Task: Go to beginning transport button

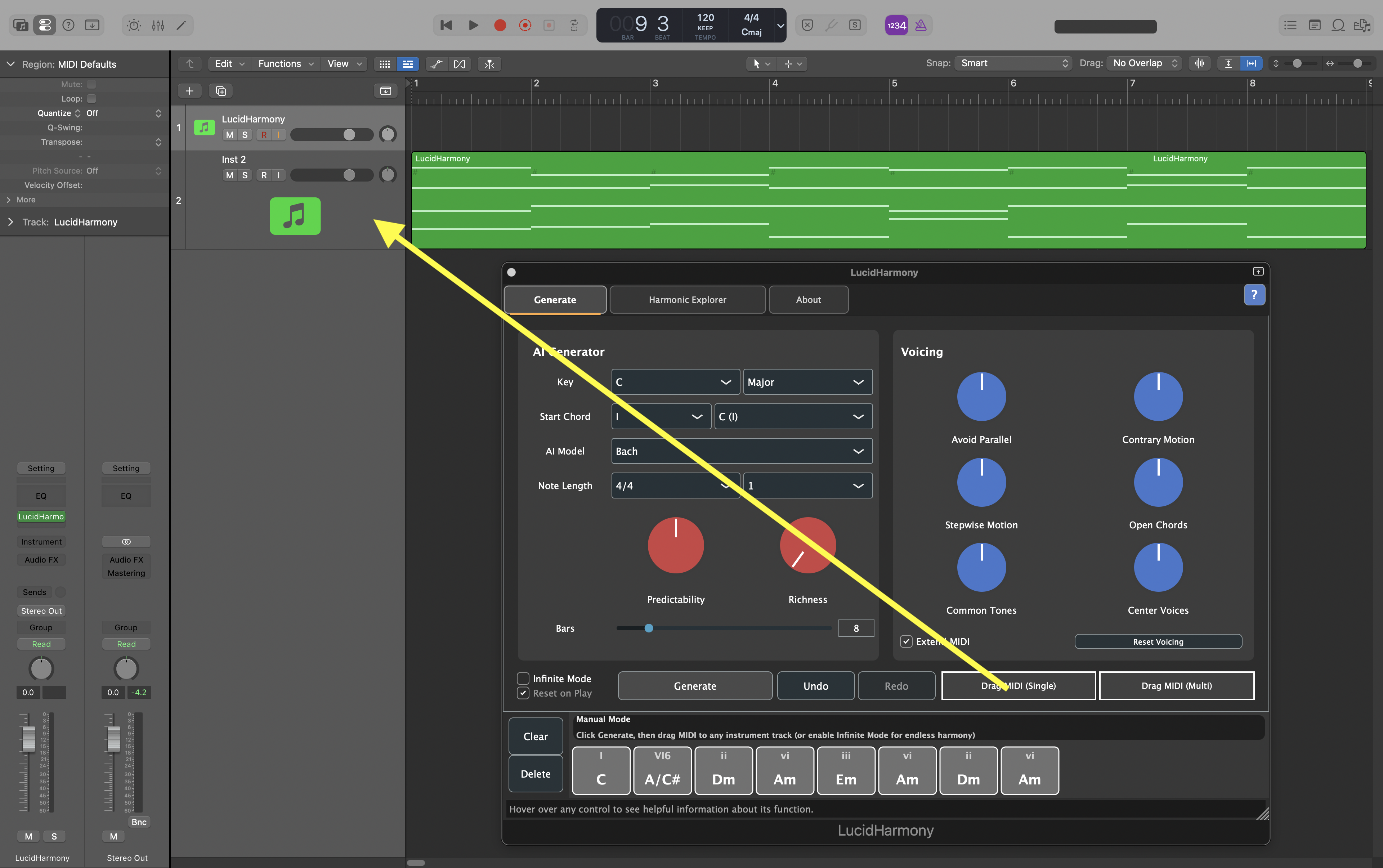Action: 446,25
